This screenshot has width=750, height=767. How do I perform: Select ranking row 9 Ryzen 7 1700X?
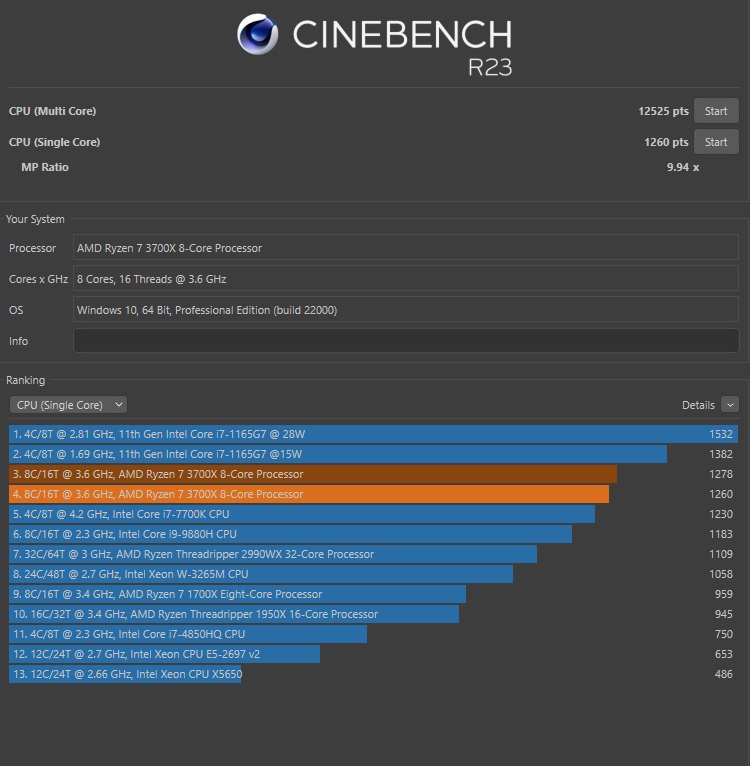click(373, 594)
